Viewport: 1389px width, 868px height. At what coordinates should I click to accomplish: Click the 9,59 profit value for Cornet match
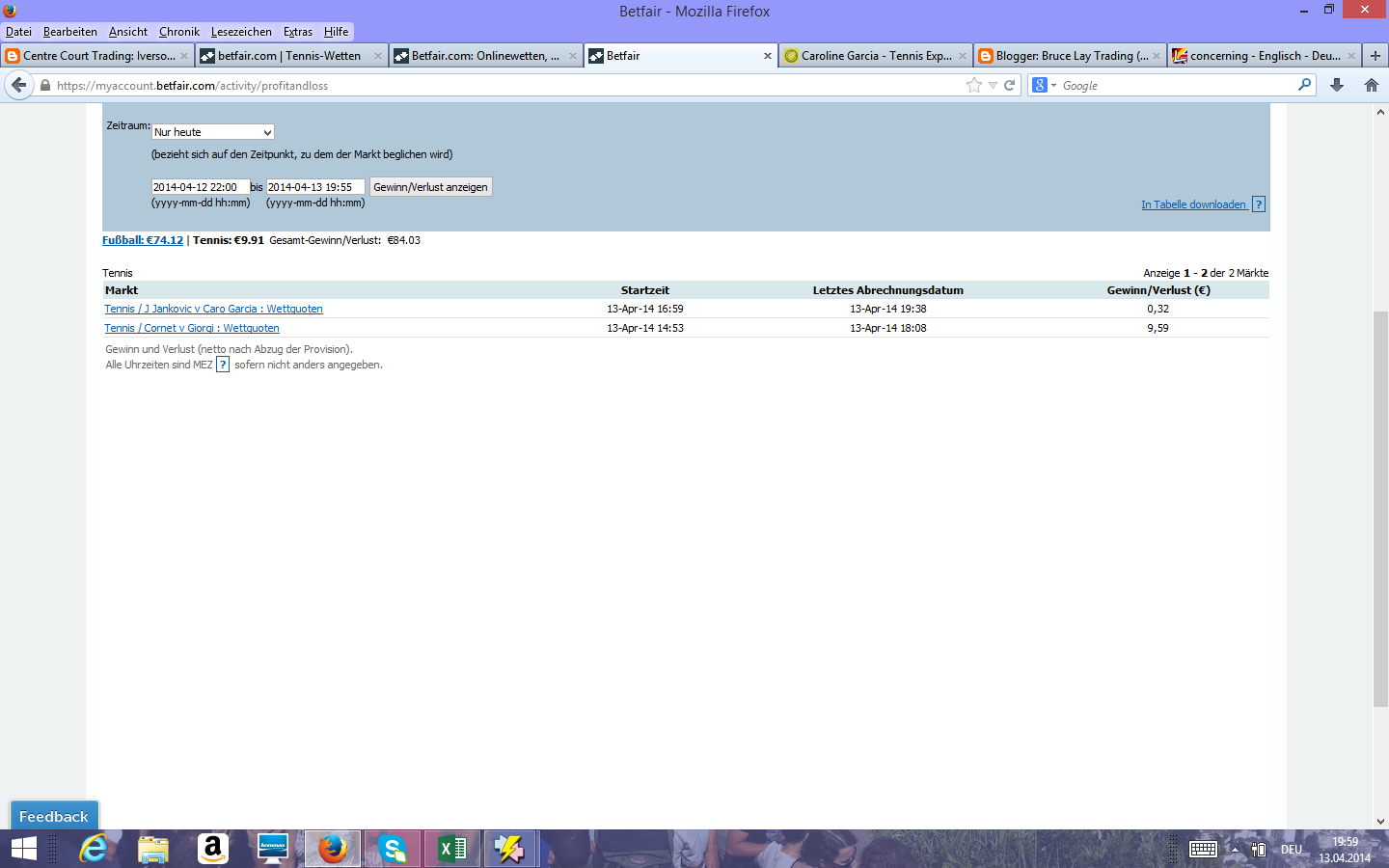tap(1157, 328)
